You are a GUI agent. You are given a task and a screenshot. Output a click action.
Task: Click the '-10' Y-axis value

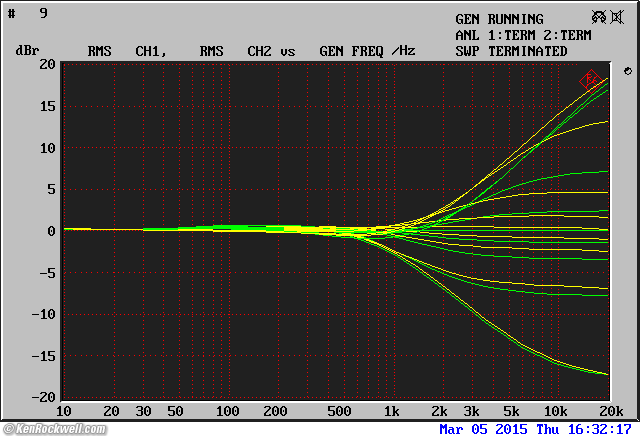click(44, 314)
